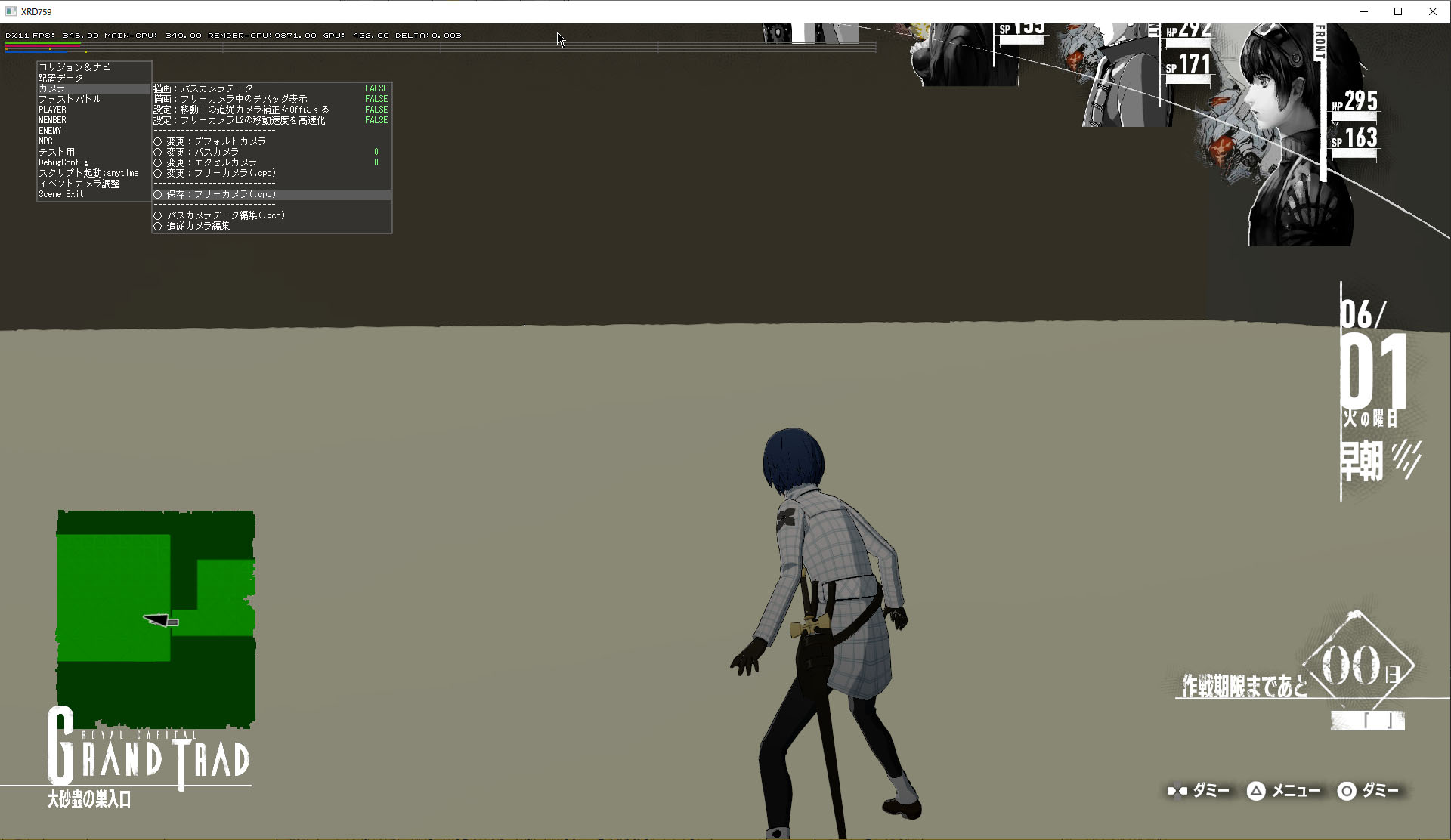Click the 早朝 time-of-day indicator

(1362, 461)
